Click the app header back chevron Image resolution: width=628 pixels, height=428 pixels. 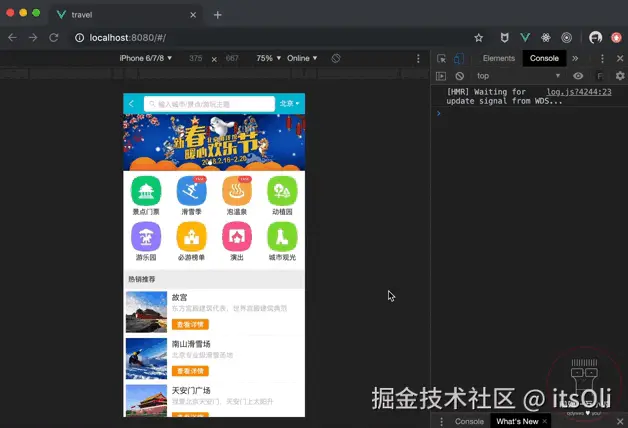coord(131,104)
